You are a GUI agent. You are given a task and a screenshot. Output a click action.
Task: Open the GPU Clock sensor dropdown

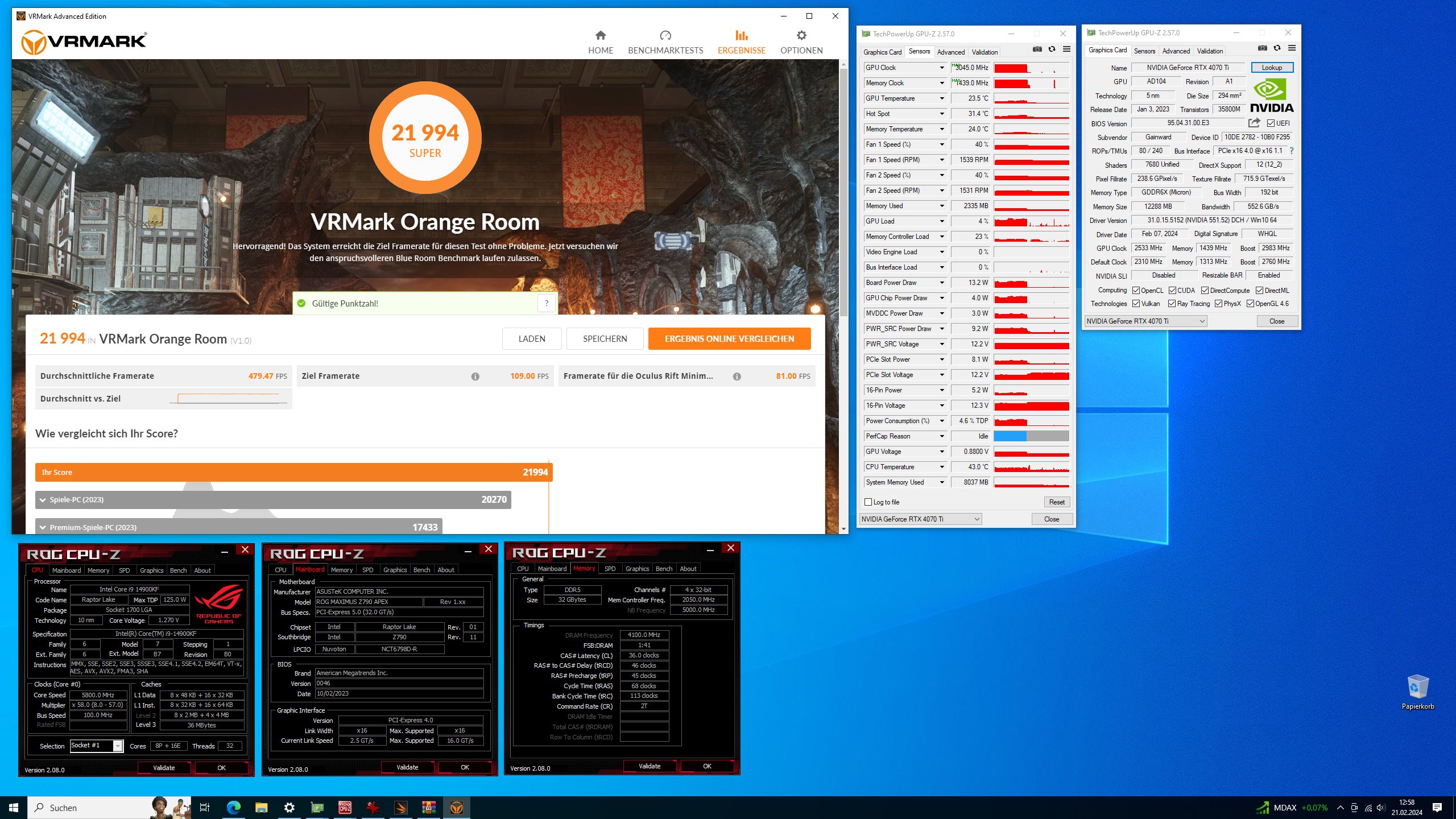[x=942, y=68]
